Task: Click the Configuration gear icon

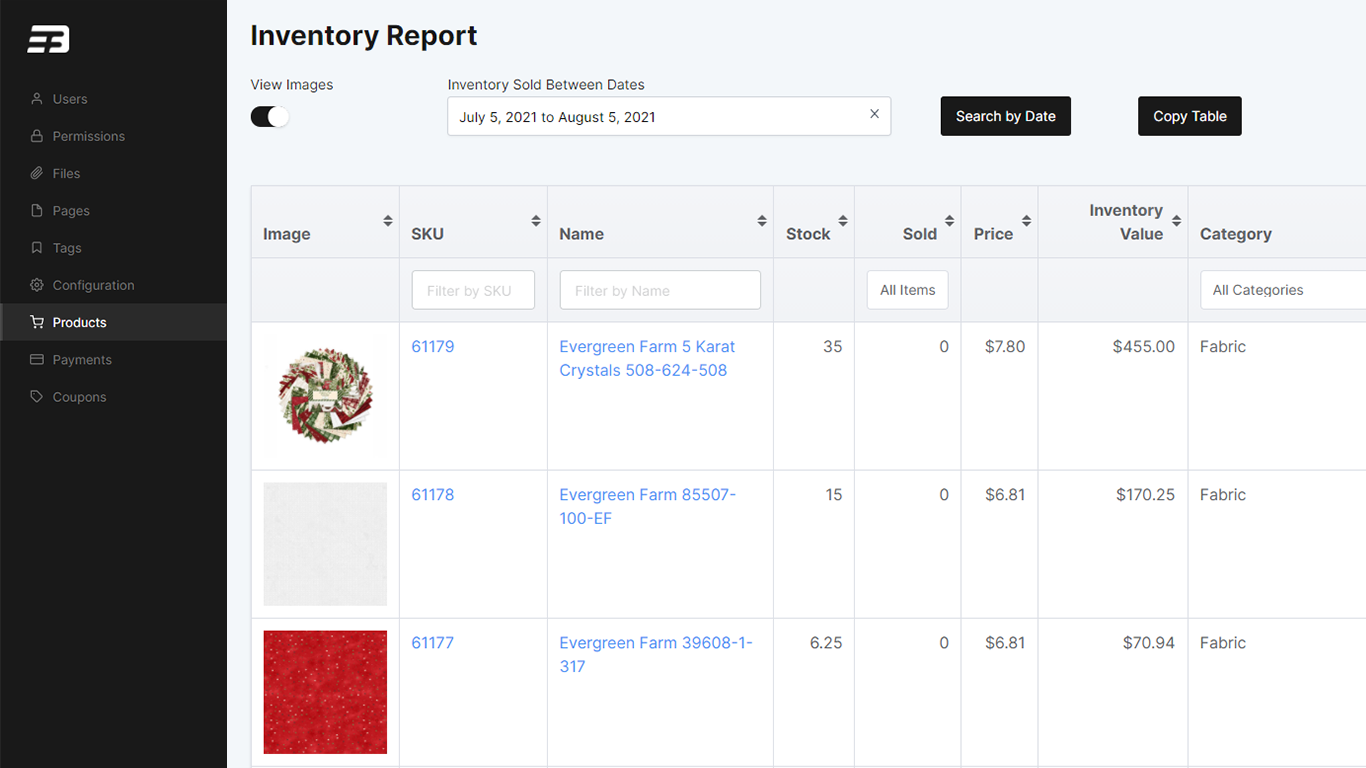Action: pyautogui.click(x=37, y=285)
